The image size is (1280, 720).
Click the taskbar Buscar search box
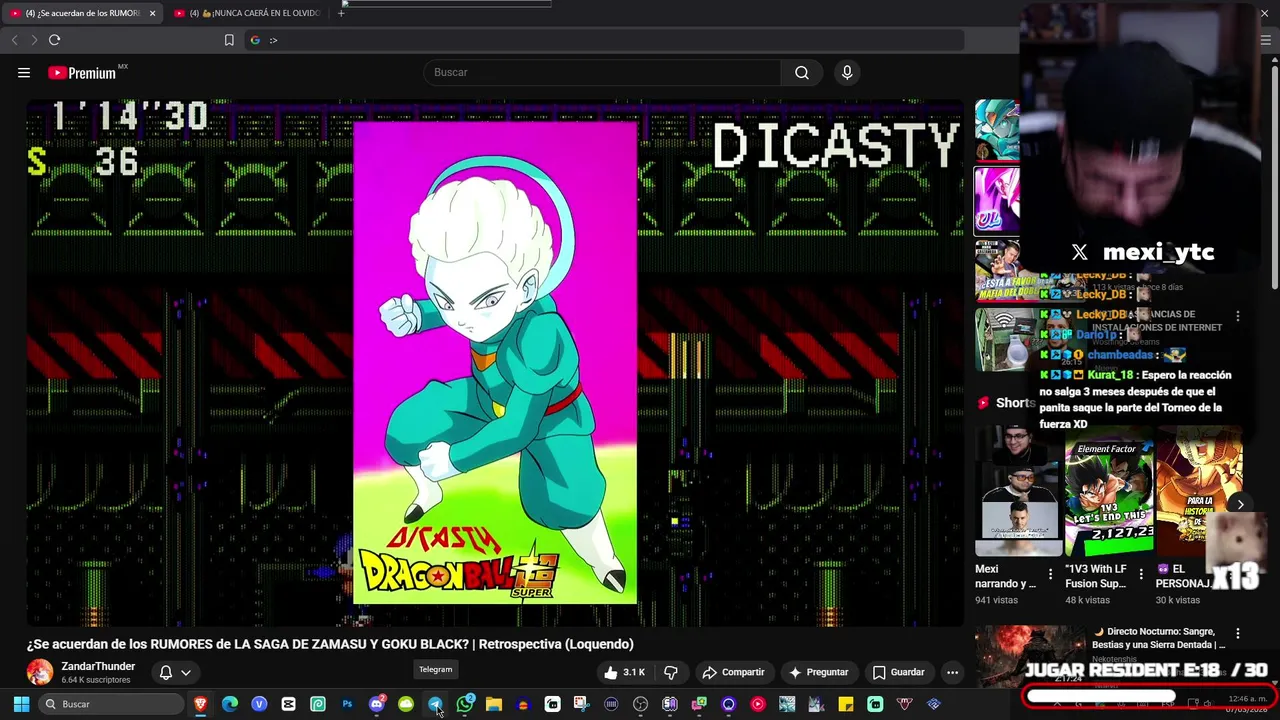112,704
